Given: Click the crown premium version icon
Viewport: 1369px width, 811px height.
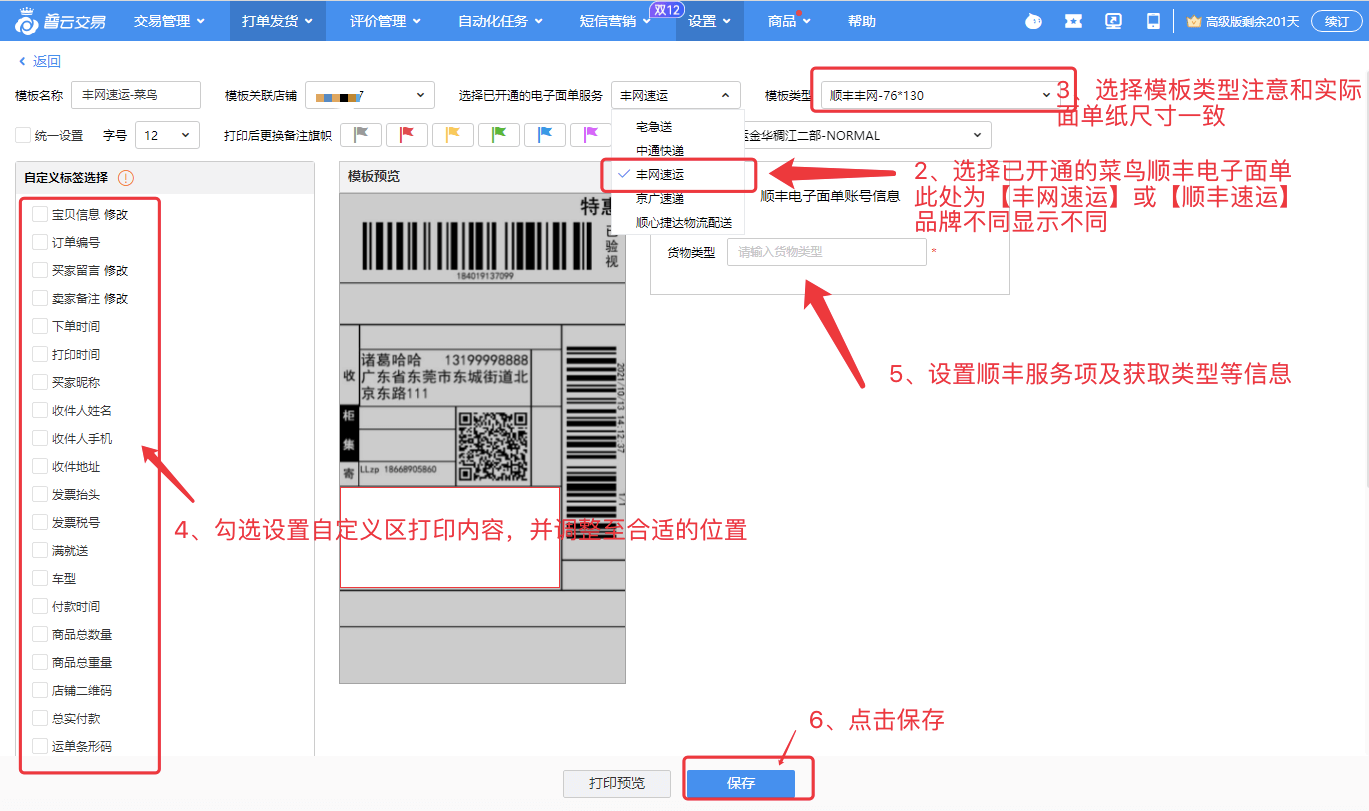Looking at the screenshot, I should click(x=1194, y=21).
